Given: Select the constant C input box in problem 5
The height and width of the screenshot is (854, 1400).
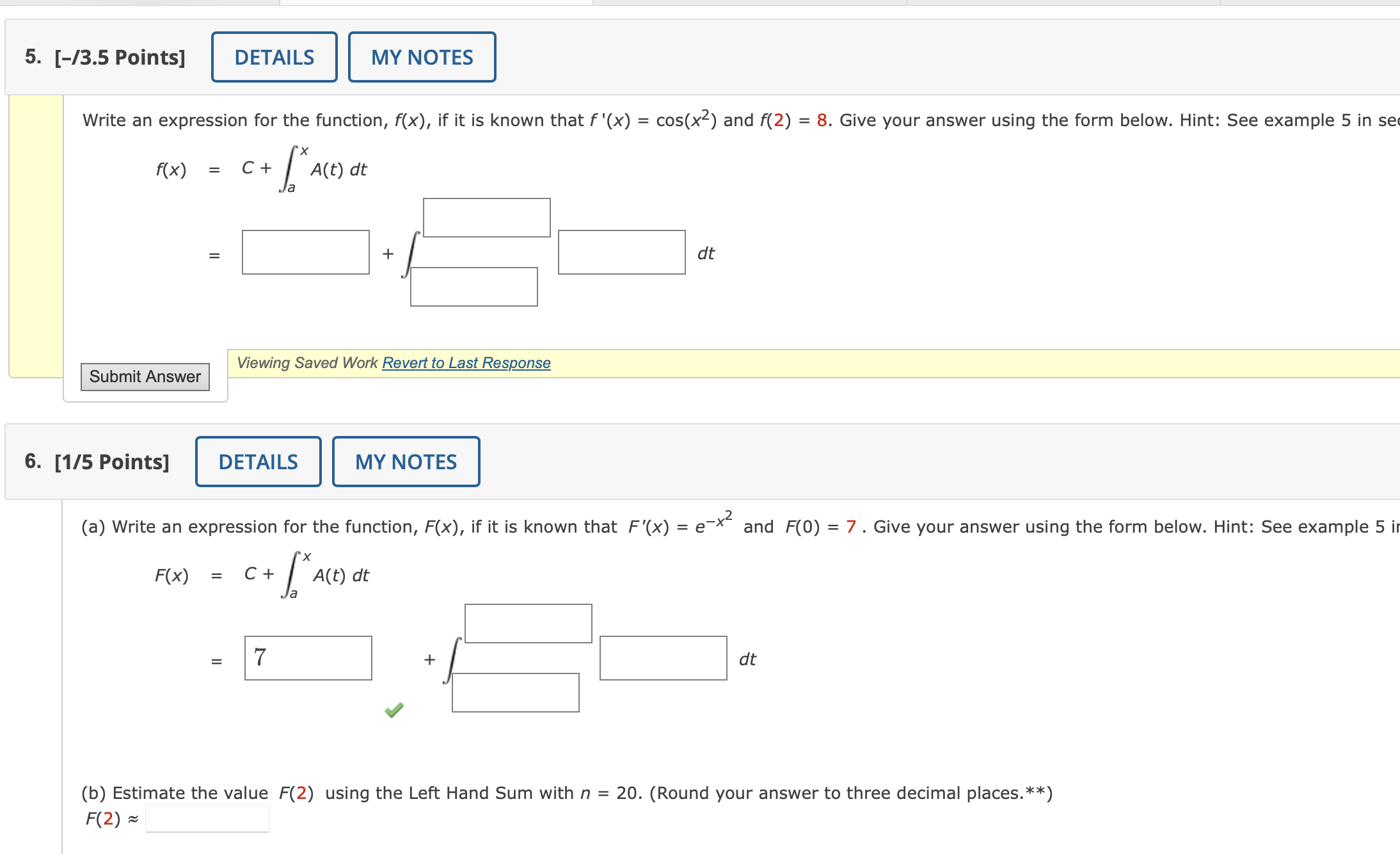Looking at the screenshot, I should (306, 253).
